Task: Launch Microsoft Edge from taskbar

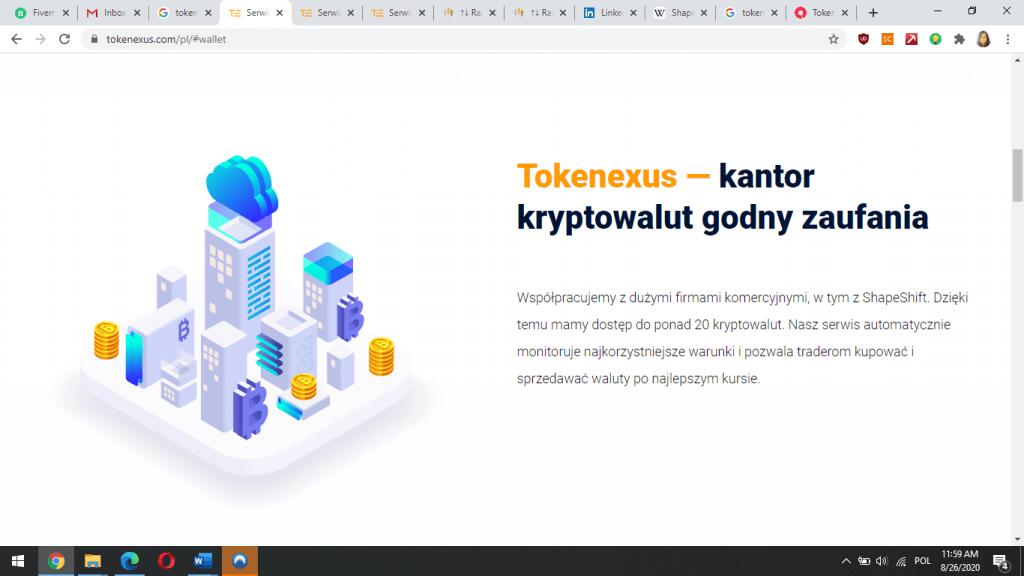Action: (129, 561)
